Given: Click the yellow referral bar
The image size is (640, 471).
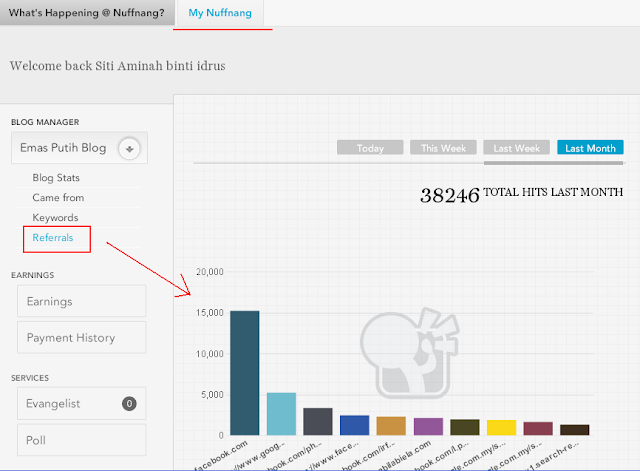Looking at the screenshot, I should [501, 427].
